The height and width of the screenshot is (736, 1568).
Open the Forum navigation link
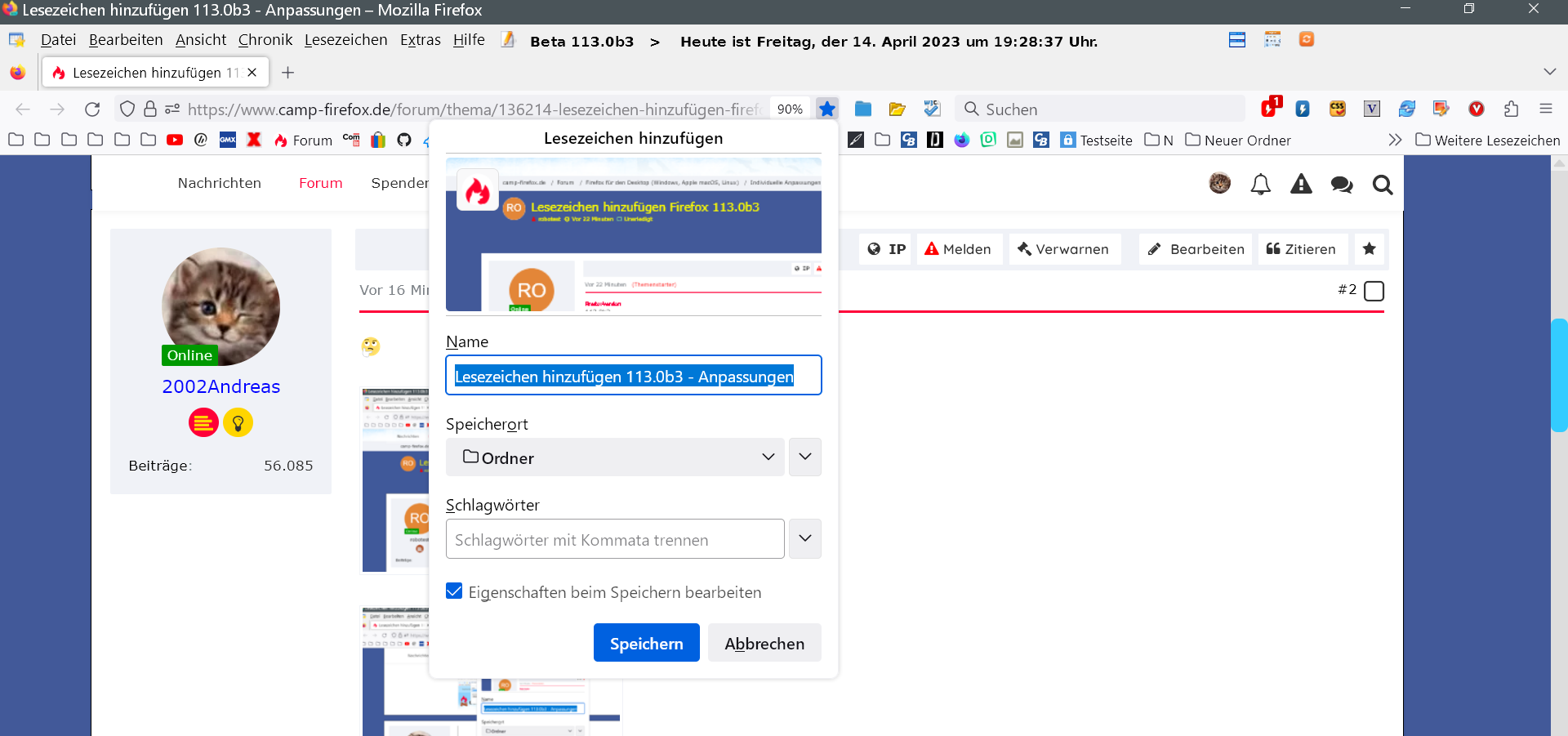click(321, 183)
